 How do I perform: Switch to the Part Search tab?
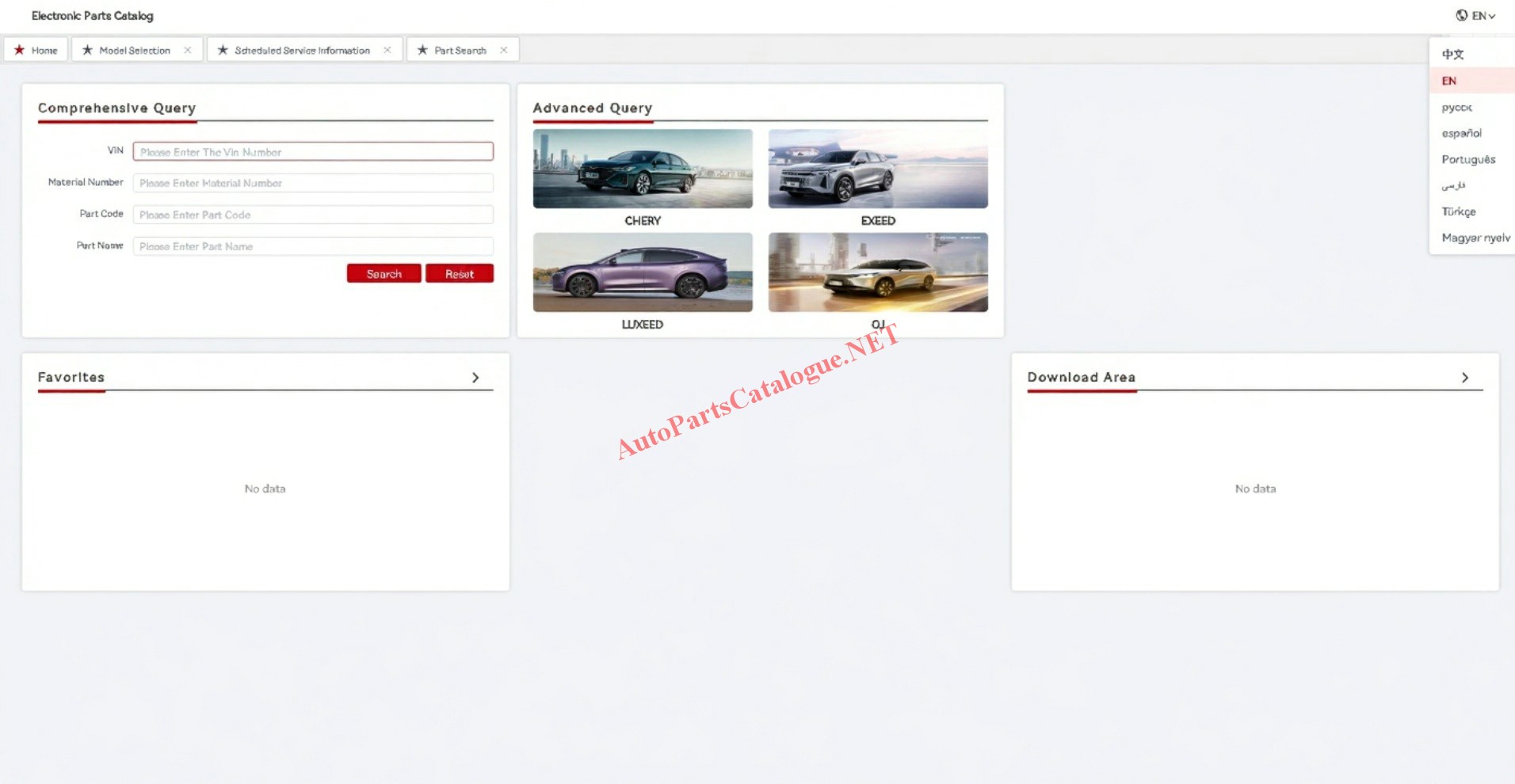pyautogui.click(x=460, y=50)
